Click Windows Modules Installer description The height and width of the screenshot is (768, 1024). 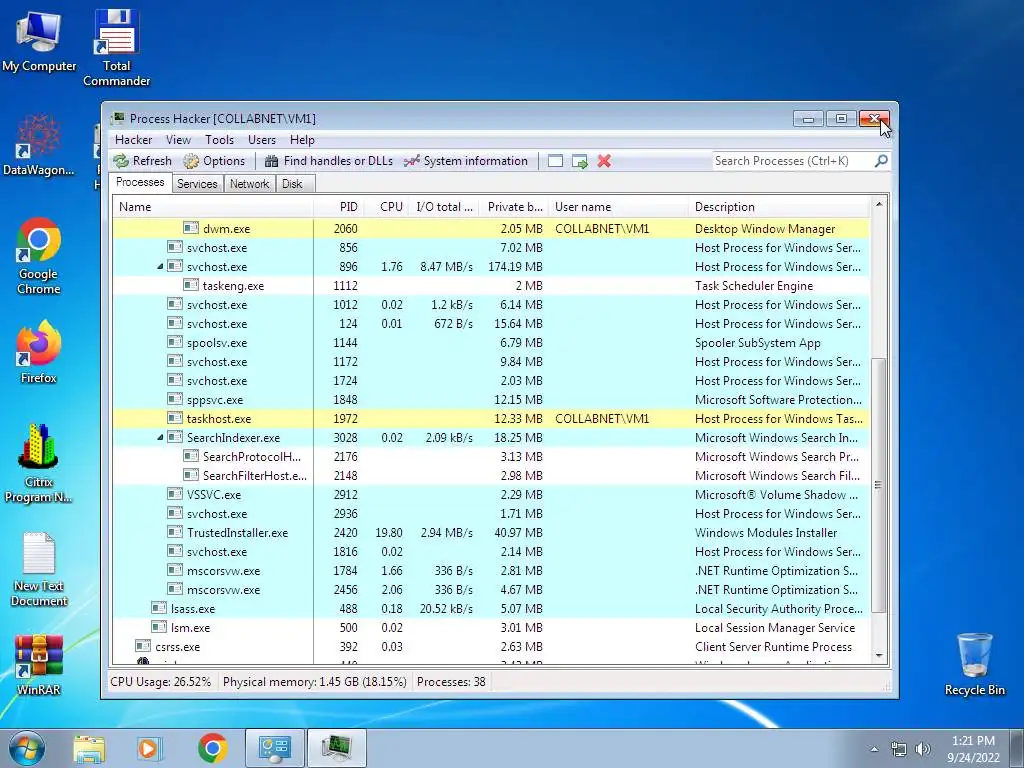(x=765, y=533)
